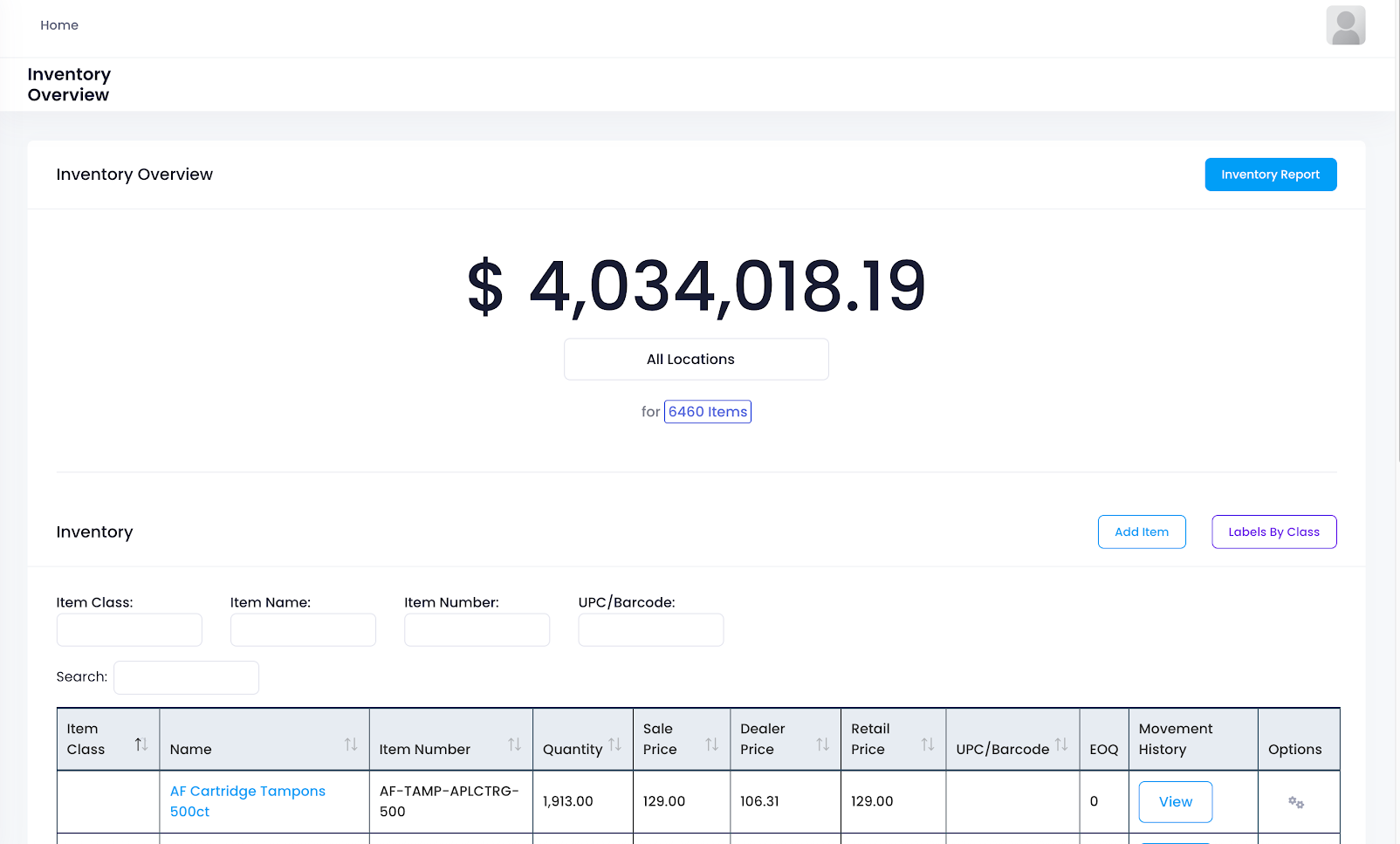Sort the Item Number column
The image size is (1400, 844).
514,745
